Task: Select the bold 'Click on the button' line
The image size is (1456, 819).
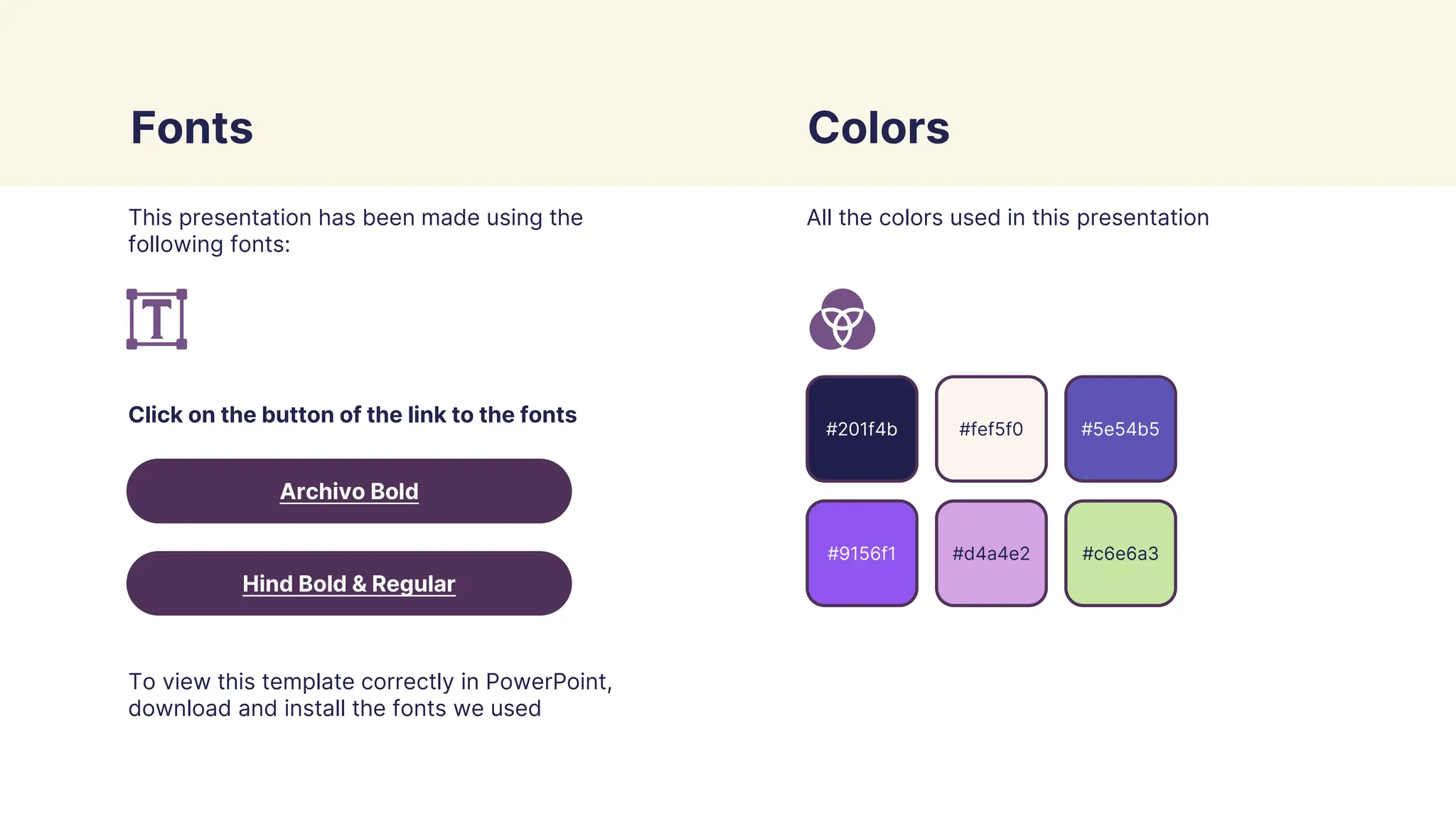Action: [353, 414]
